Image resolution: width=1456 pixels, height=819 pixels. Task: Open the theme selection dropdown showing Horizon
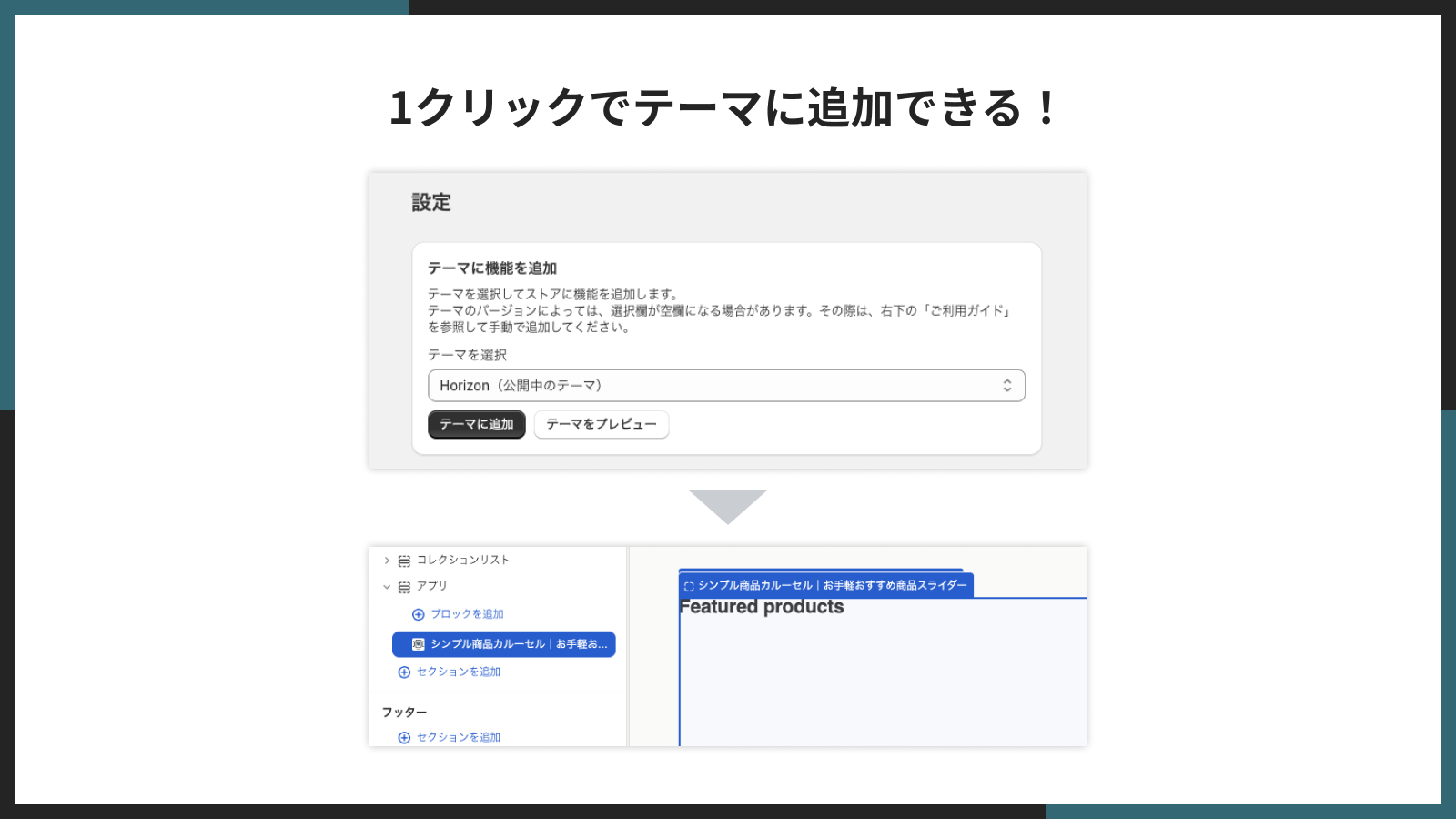[726, 386]
